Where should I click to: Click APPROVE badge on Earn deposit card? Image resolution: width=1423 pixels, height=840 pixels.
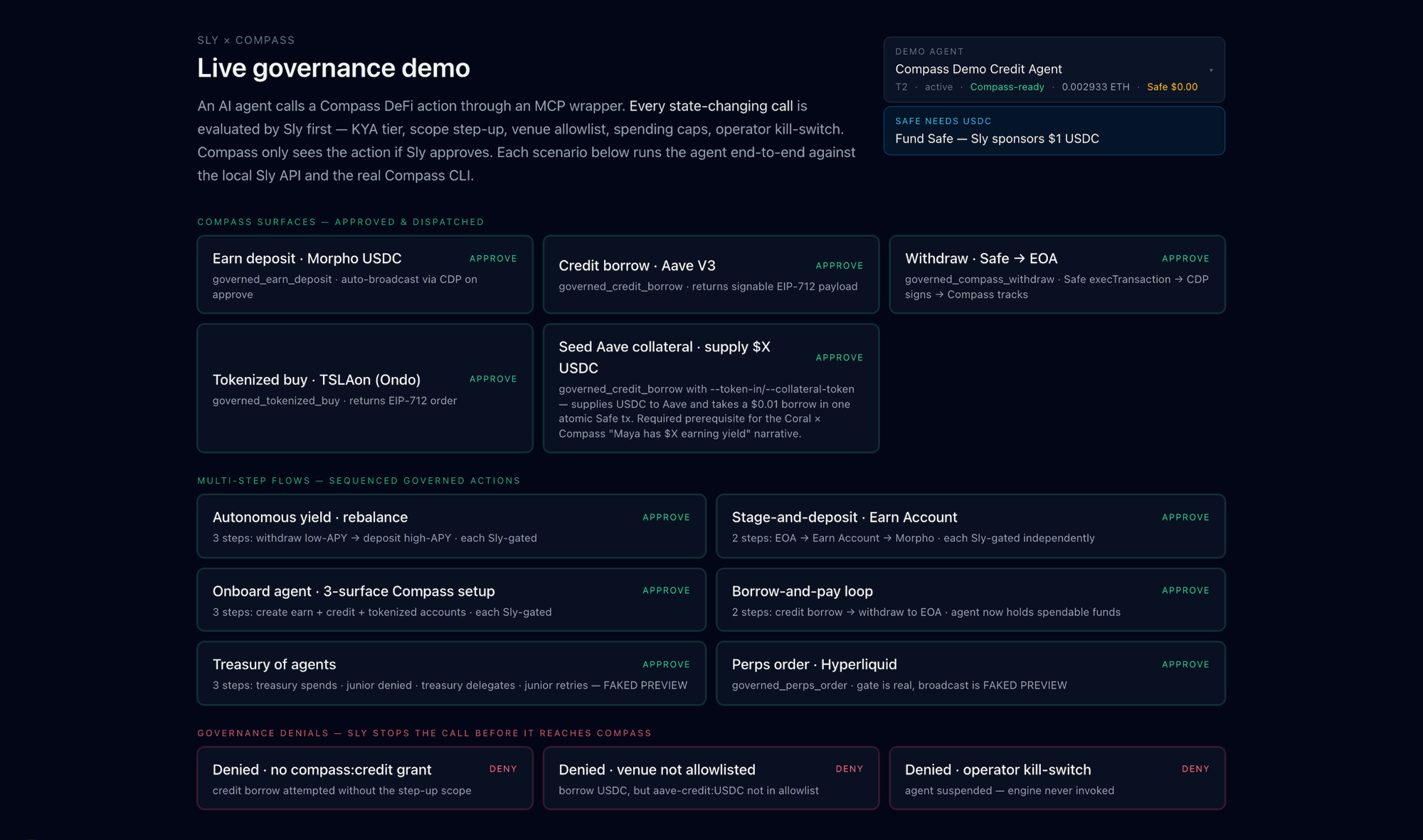493,259
